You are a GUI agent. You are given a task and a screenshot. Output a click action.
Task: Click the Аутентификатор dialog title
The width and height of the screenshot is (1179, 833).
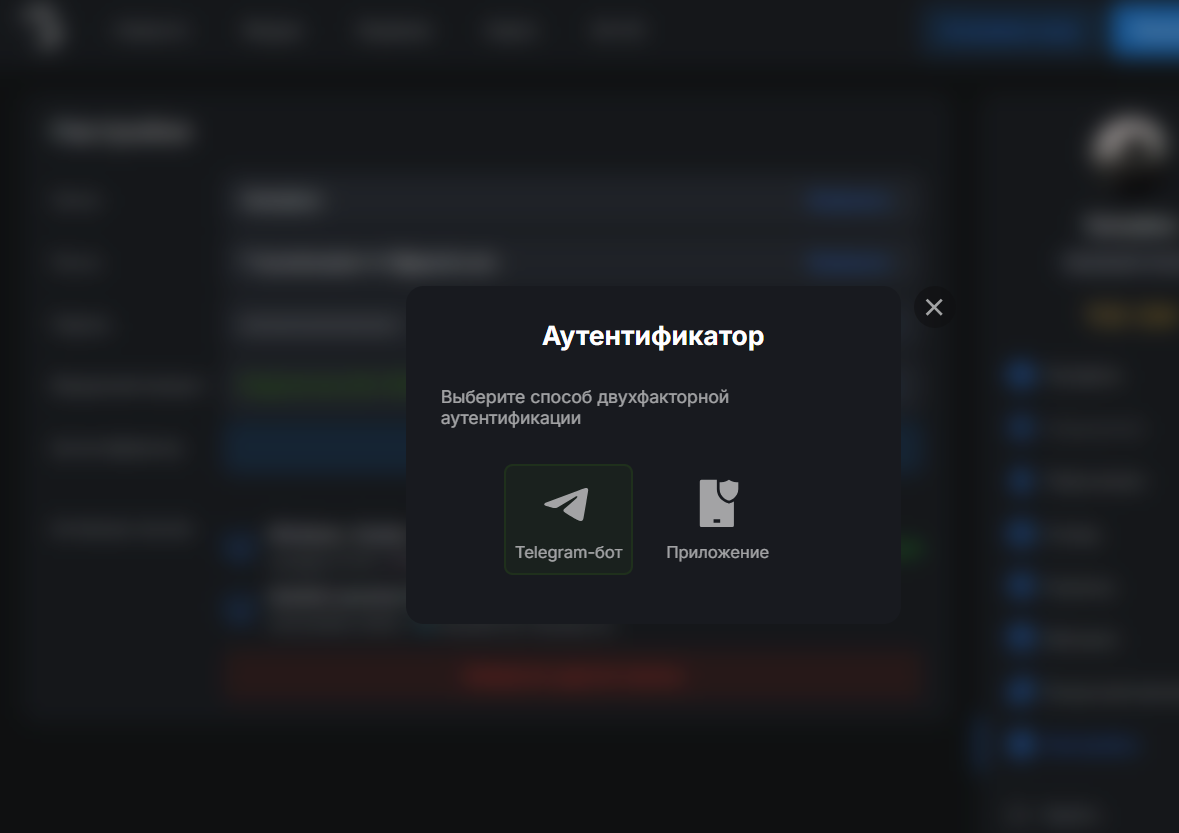click(x=653, y=336)
